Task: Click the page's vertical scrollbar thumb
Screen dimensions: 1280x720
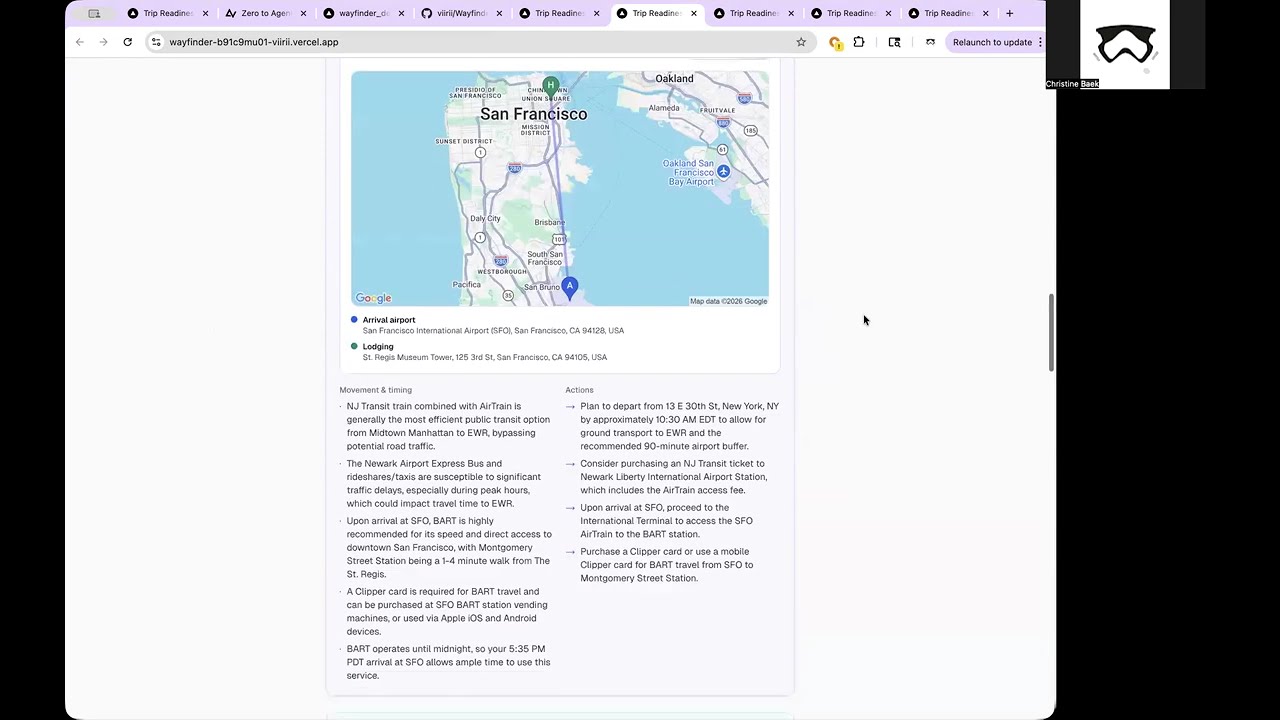Action: tap(1051, 333)
